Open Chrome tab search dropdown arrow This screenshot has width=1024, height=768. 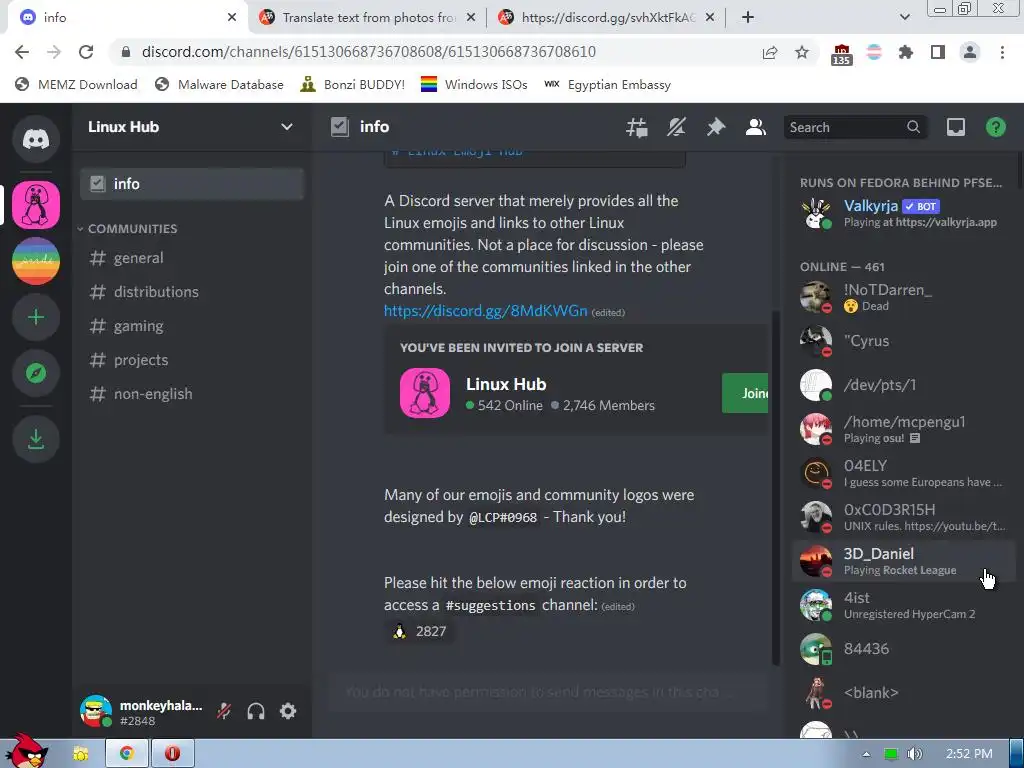[x=904, y=17]
